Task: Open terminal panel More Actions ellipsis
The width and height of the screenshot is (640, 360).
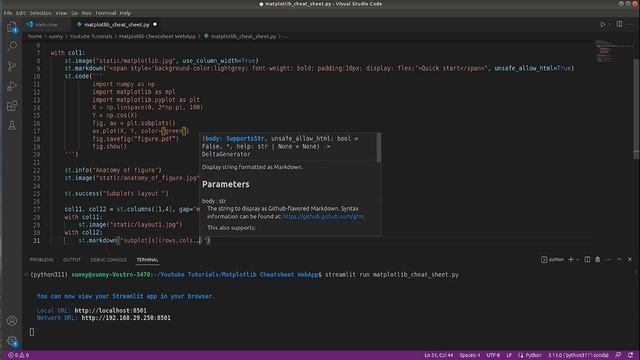Action: pyautogui.click(x=608, y=260)
